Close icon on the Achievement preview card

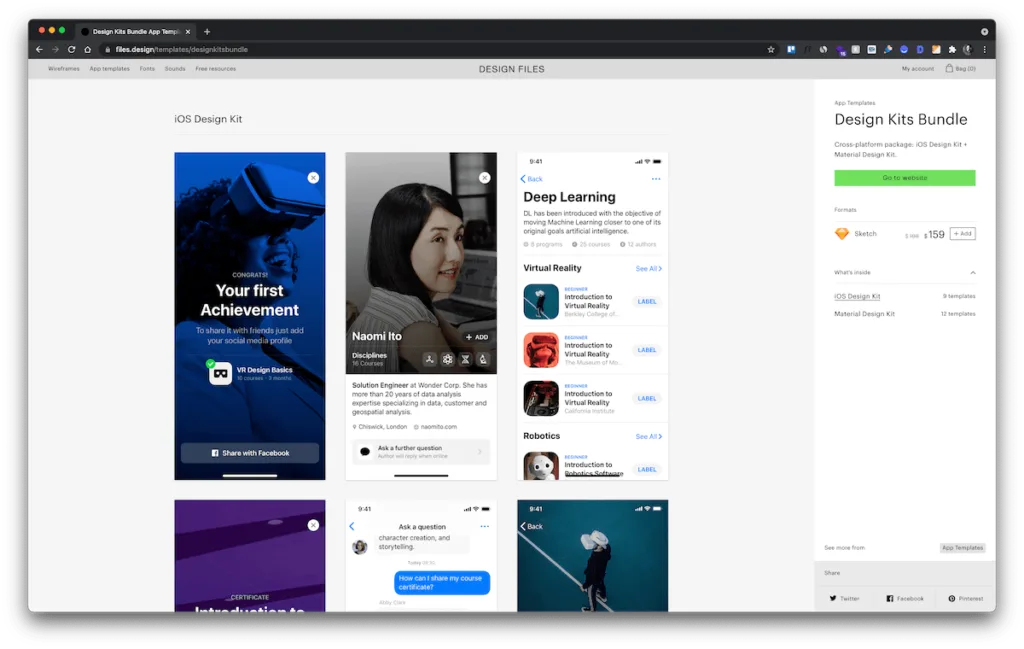point(313,178)
